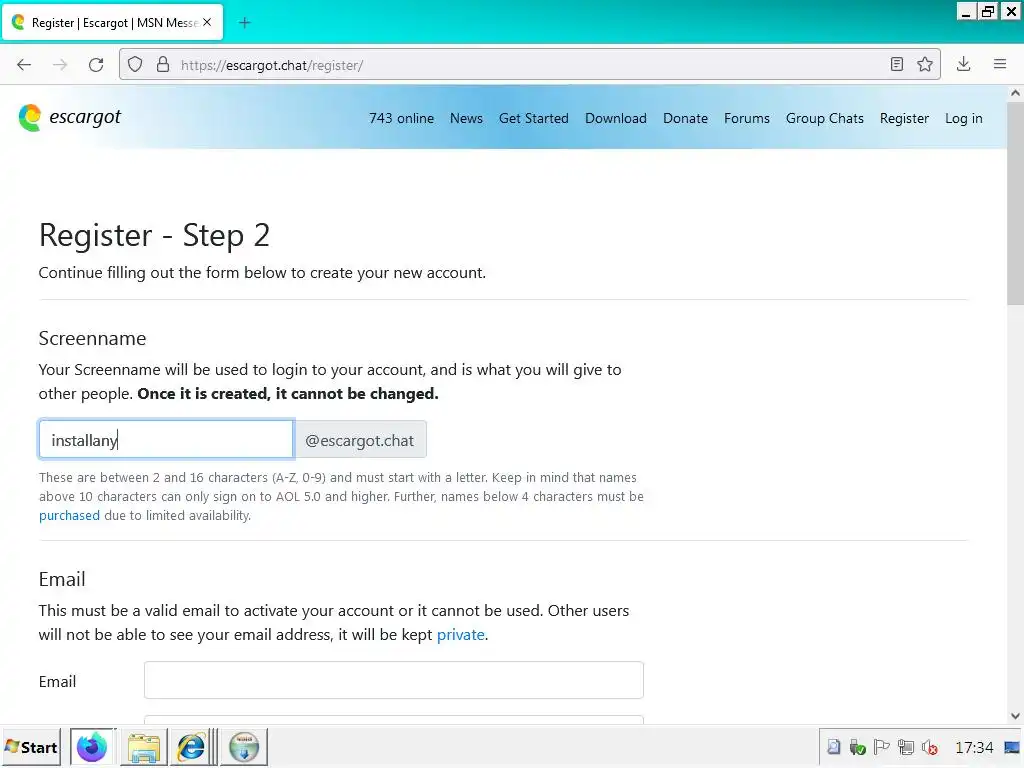This screenshot has width=1024, height=768.
Task: Click the browser Forward arrow
Action: tap(60, 65)
